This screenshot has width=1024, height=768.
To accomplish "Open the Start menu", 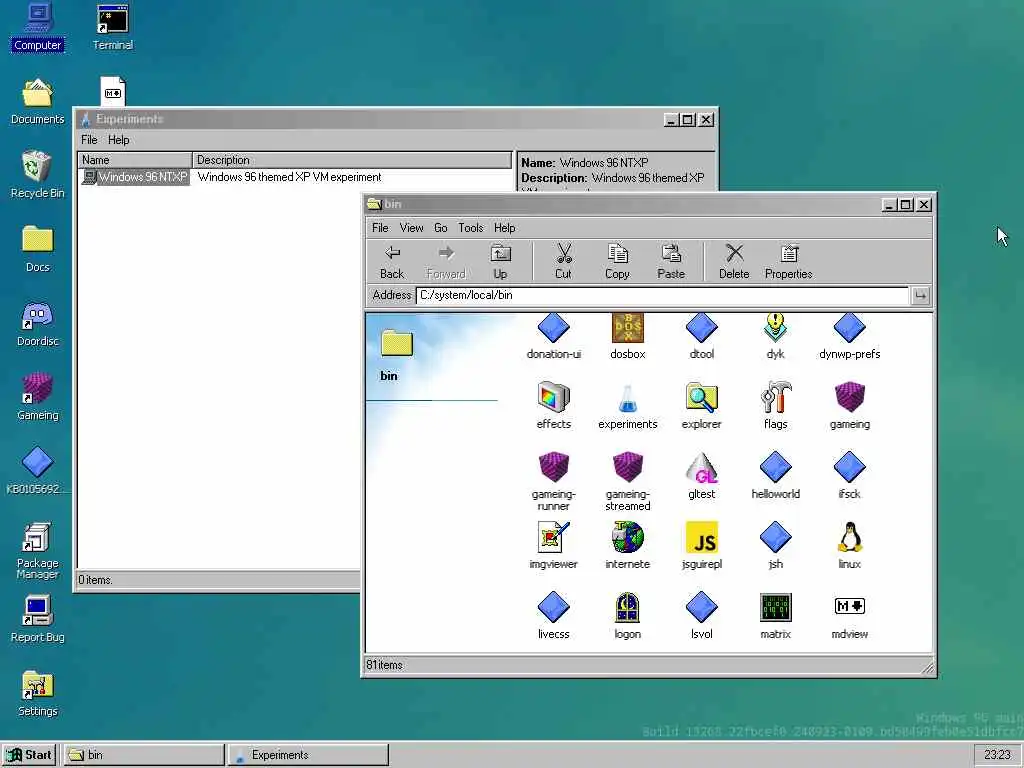I will click(x=30, y=755).
